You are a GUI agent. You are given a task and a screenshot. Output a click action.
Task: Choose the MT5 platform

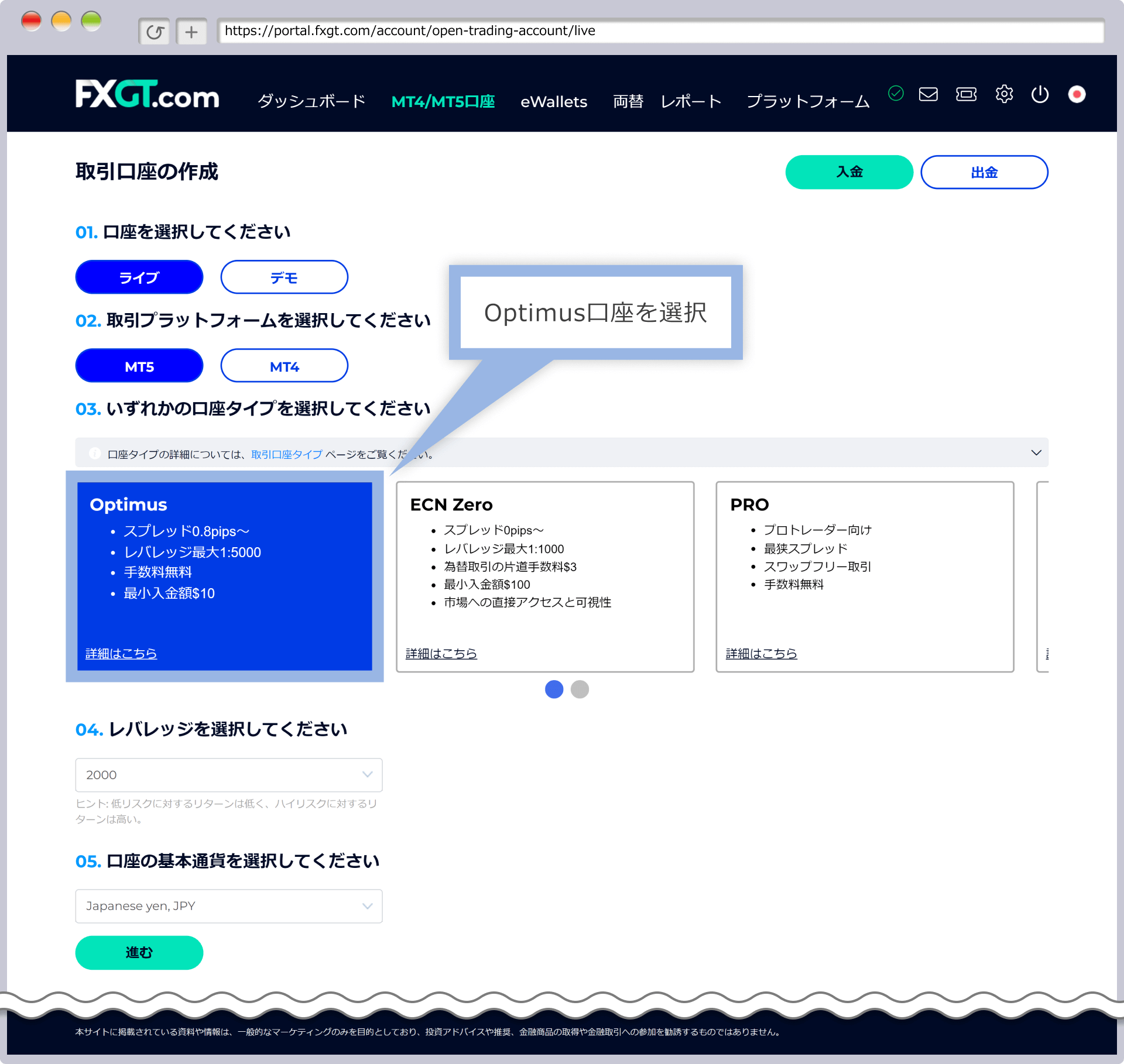click(x=139, y=366)
